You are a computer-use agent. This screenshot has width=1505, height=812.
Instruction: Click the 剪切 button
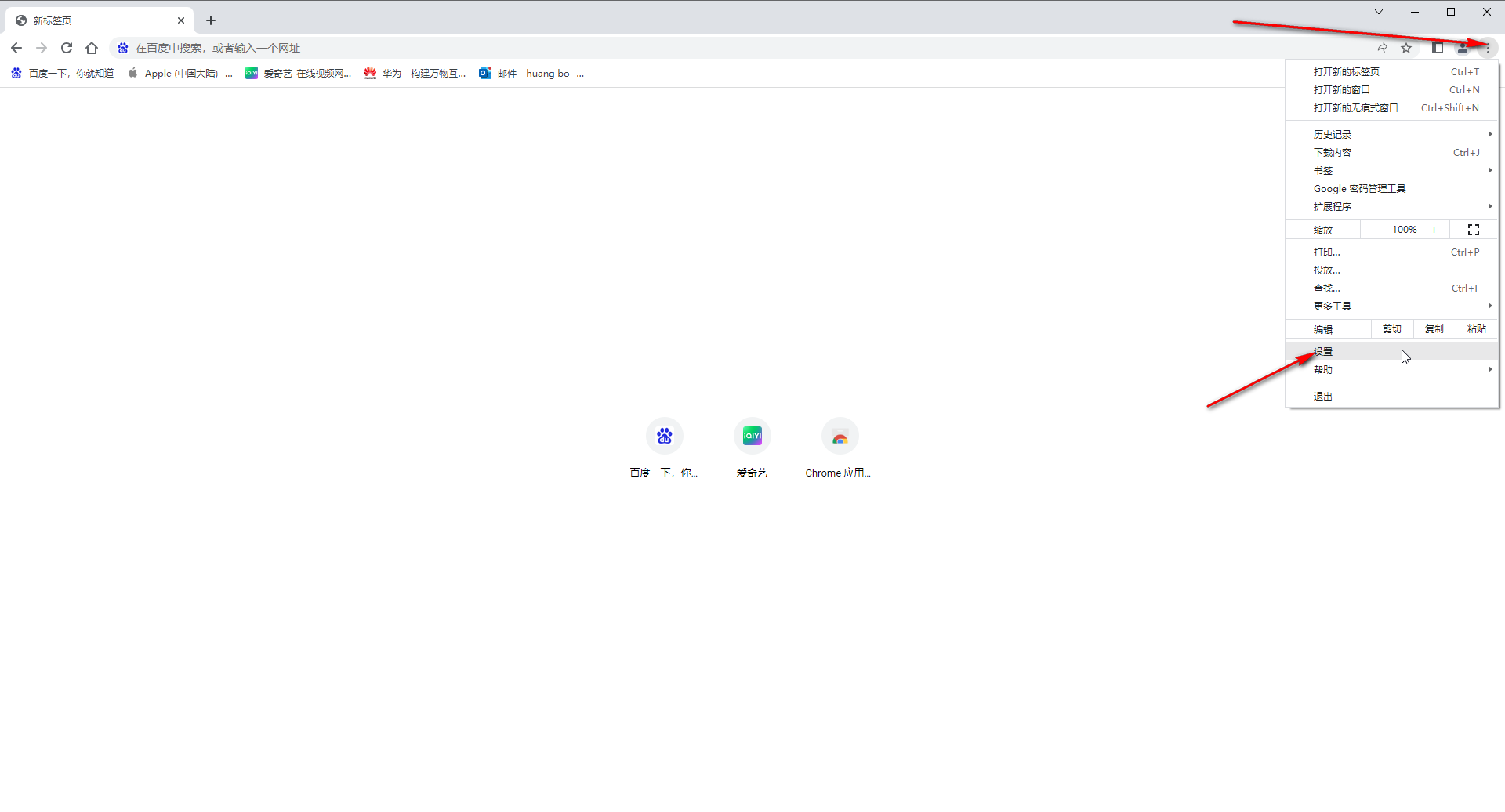[1392, 329]
